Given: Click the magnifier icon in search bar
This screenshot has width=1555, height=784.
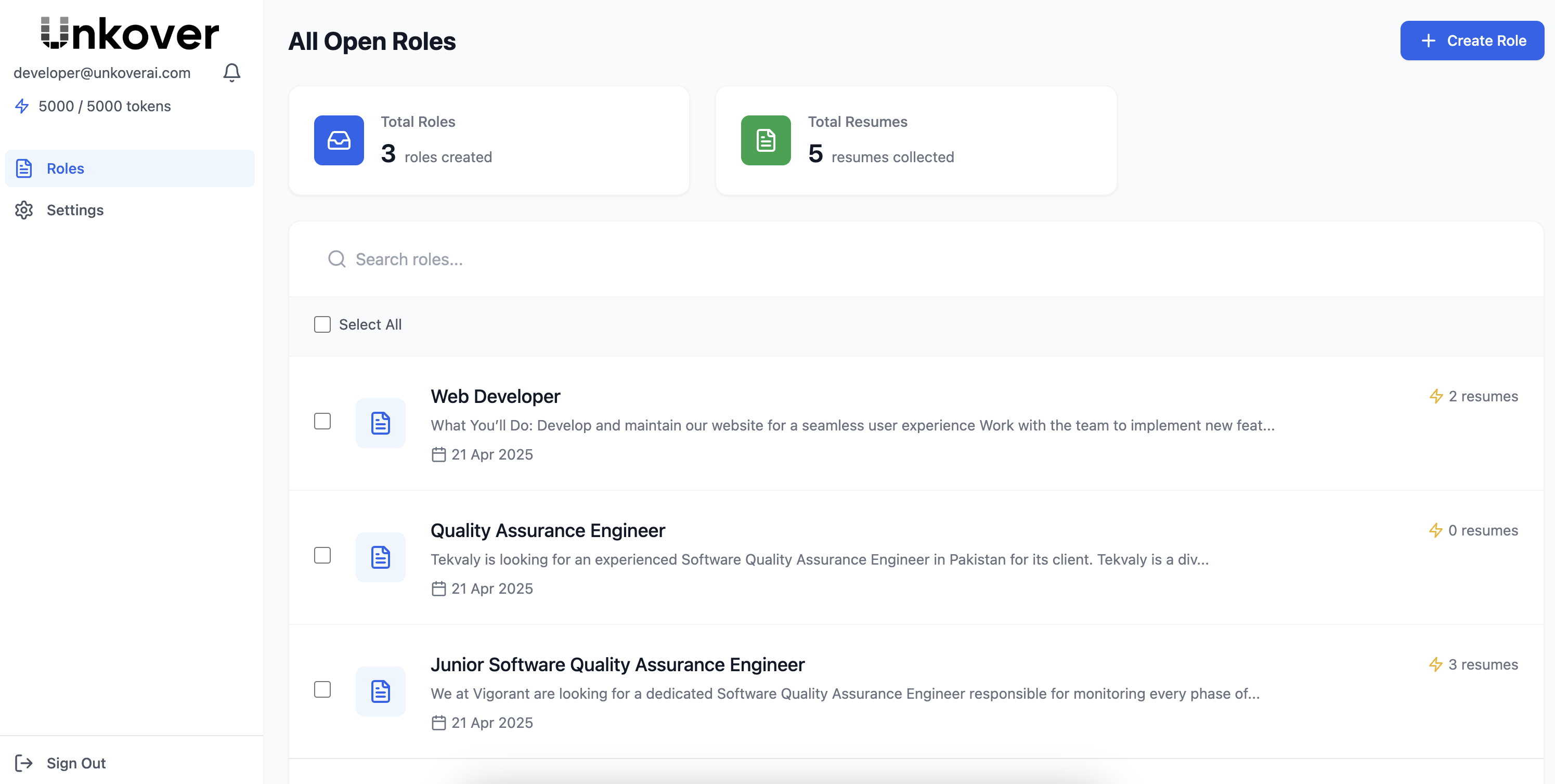Looking at the screenshot, I should click(x=336, y=259).
